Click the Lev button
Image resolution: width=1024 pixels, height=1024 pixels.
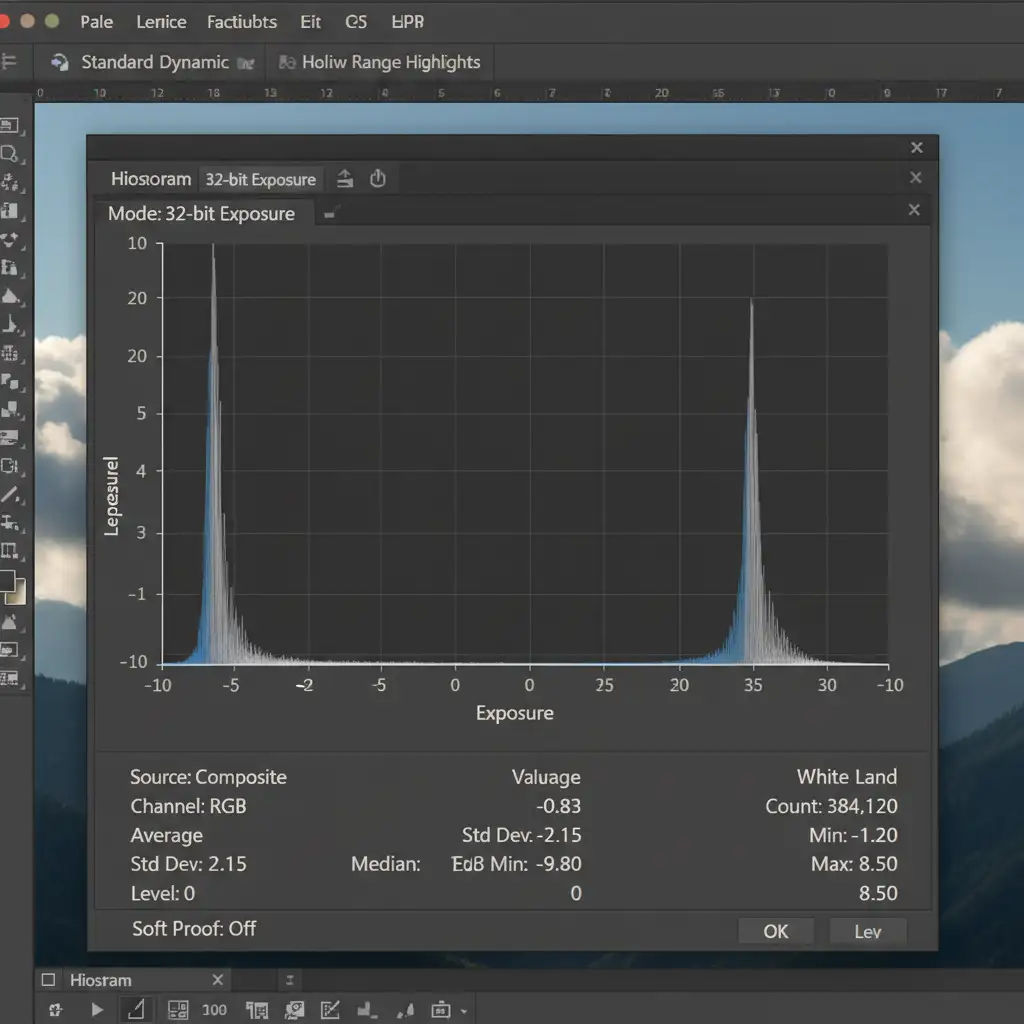[867, 931]
